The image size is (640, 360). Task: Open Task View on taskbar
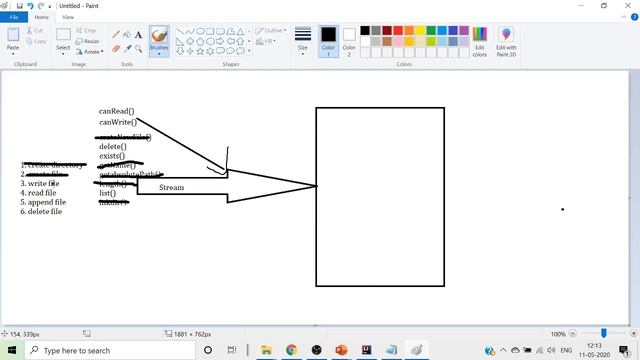[231, 350]
